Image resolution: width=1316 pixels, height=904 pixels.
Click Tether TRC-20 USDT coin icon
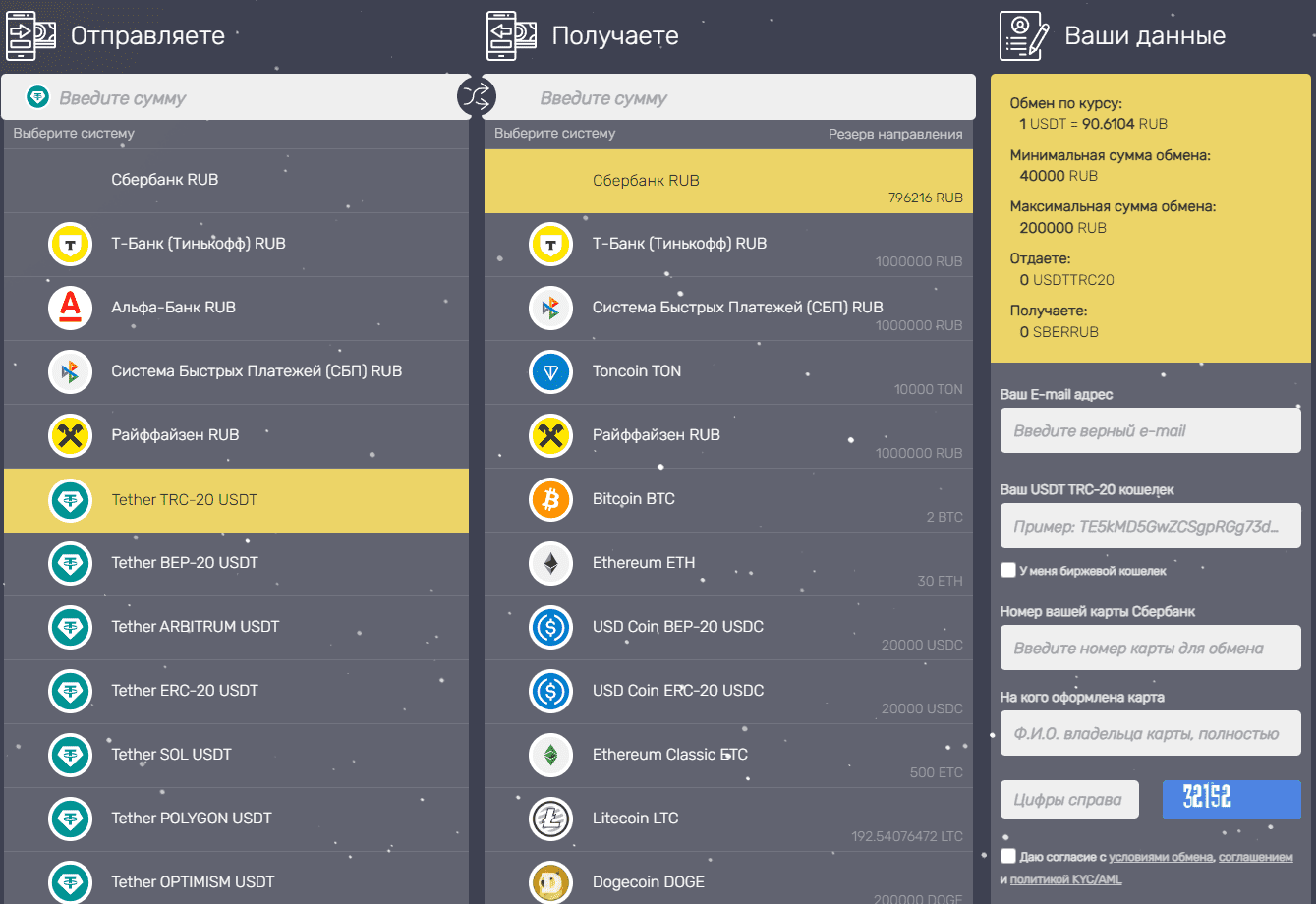(70, 500)
